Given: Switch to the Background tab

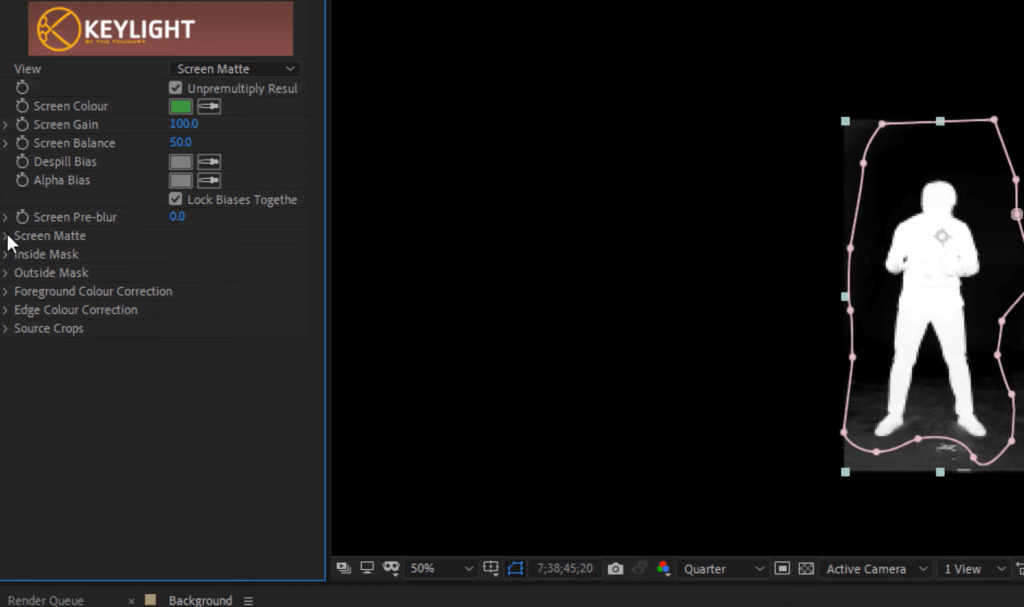Looking at the screenshot, I should pos(199,600).
